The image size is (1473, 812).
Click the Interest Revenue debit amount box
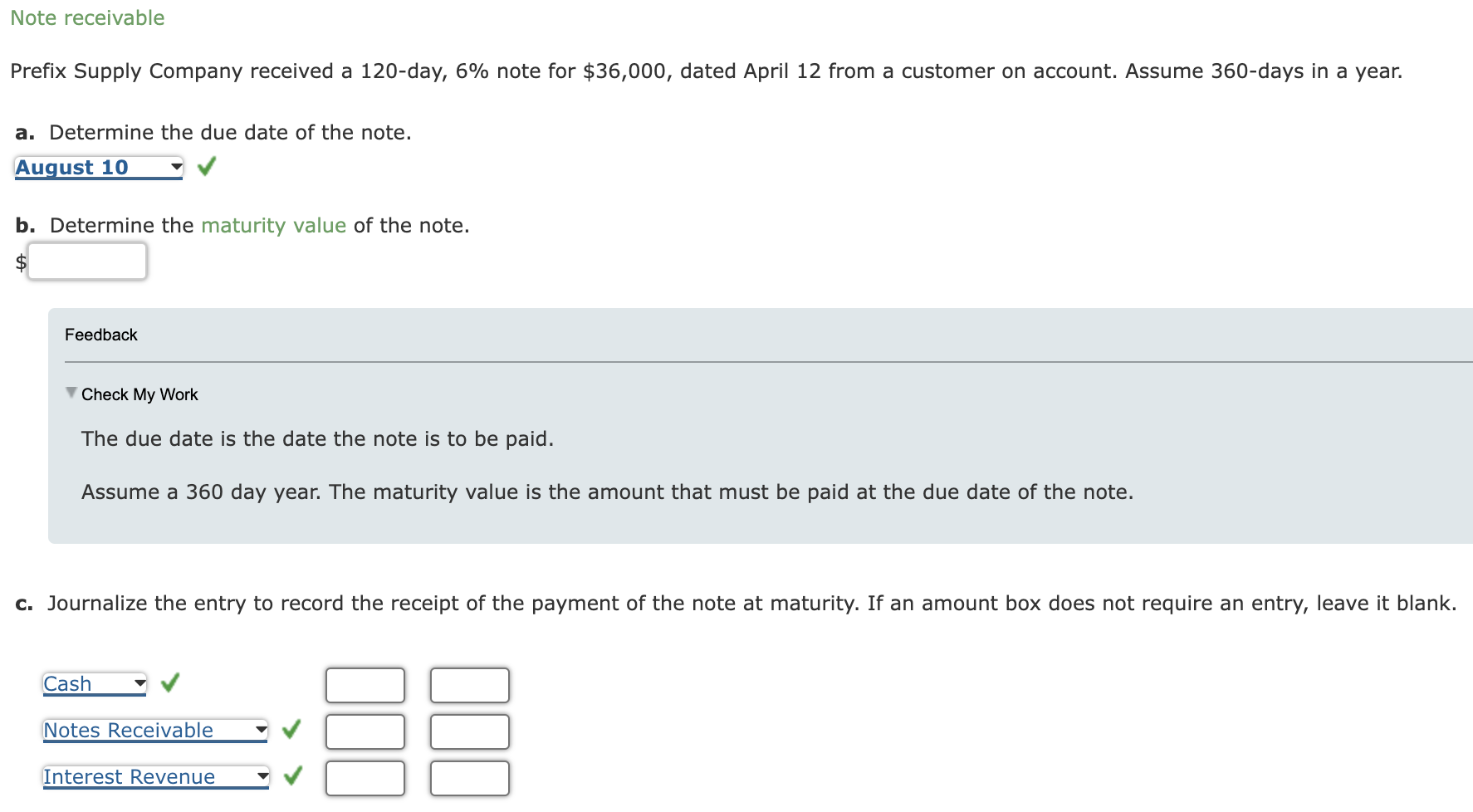tap(365, 777)
